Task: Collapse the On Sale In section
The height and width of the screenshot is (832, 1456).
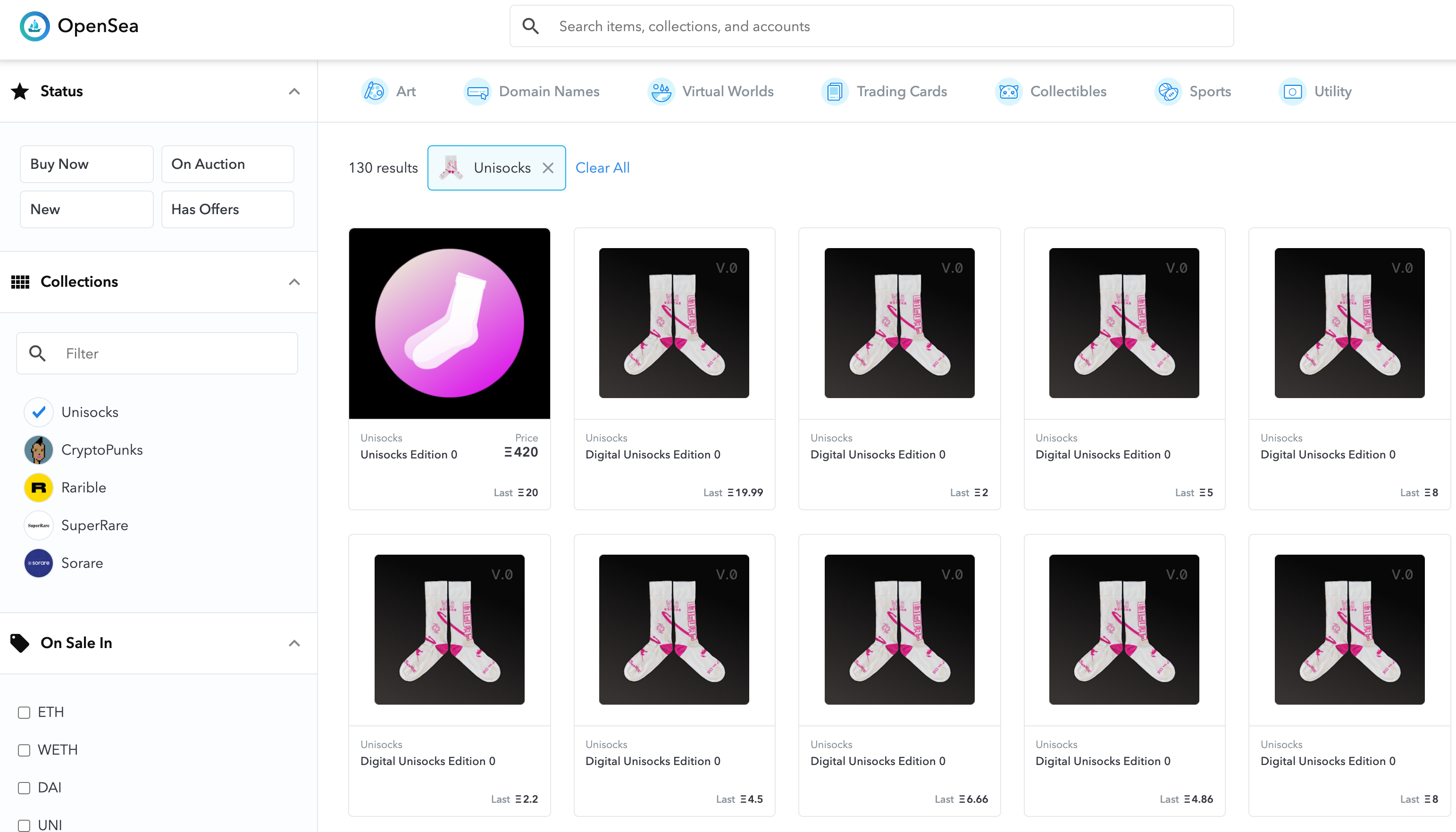Action: tap(294, 643)
